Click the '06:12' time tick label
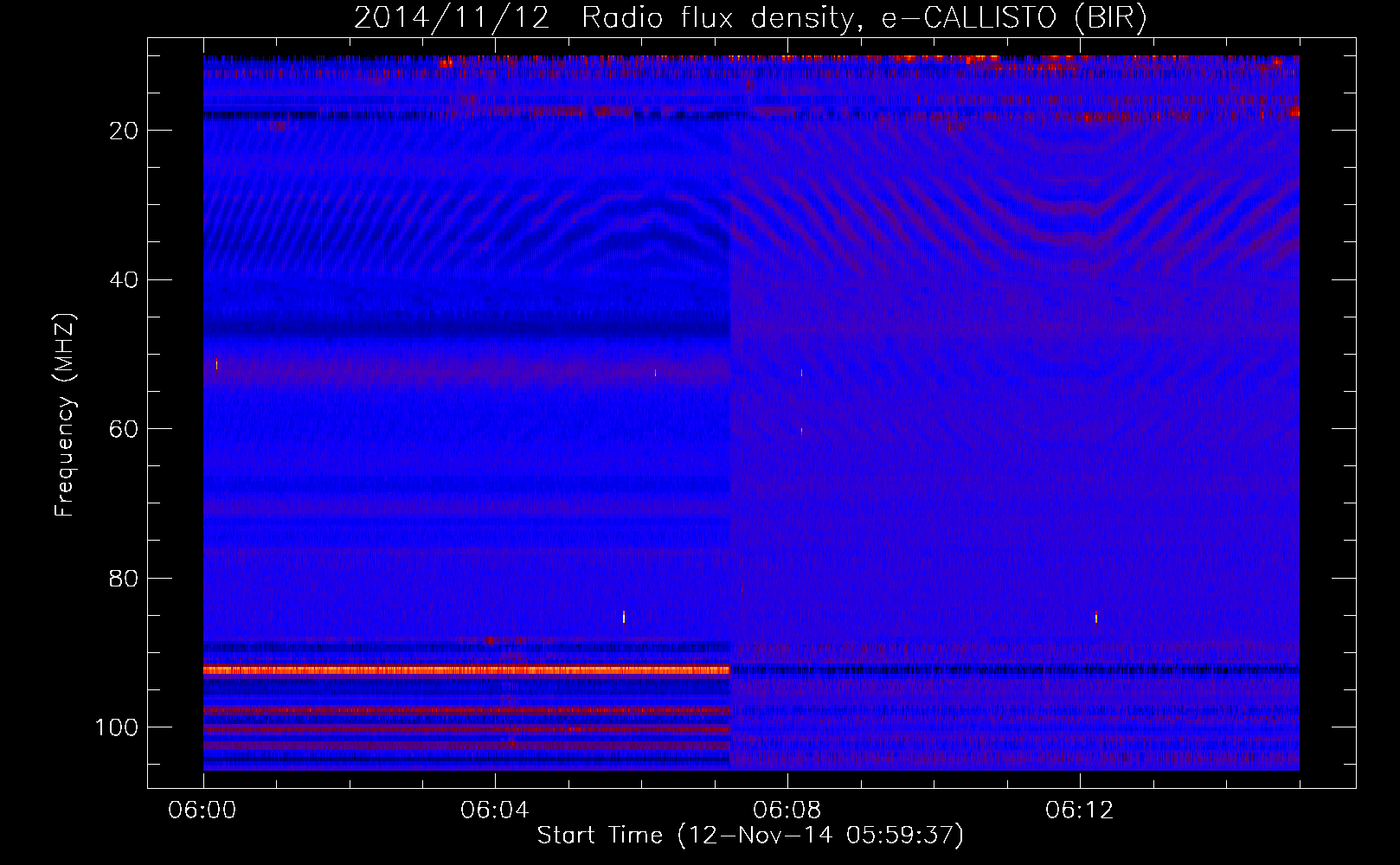This screenshot has height=865, width=1400. tap(1080, 810)
